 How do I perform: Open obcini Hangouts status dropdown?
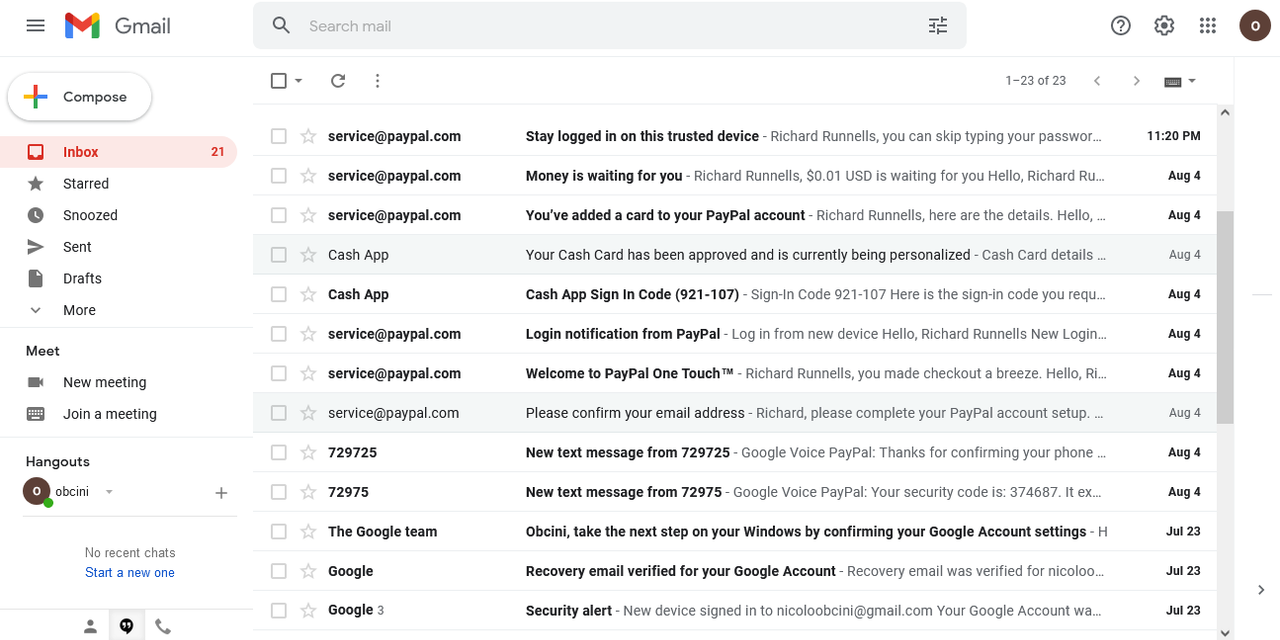[109, 492]
